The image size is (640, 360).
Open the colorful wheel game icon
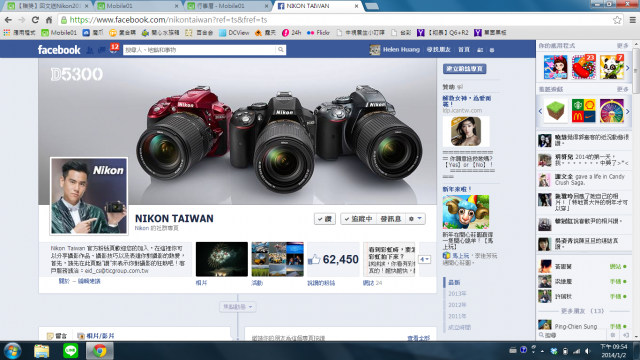(x=612, y=111)
